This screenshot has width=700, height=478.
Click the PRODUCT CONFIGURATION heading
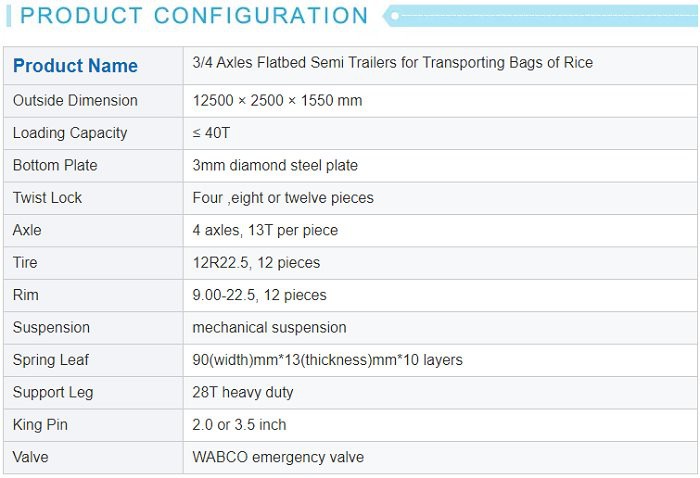[x=194, y=16]
